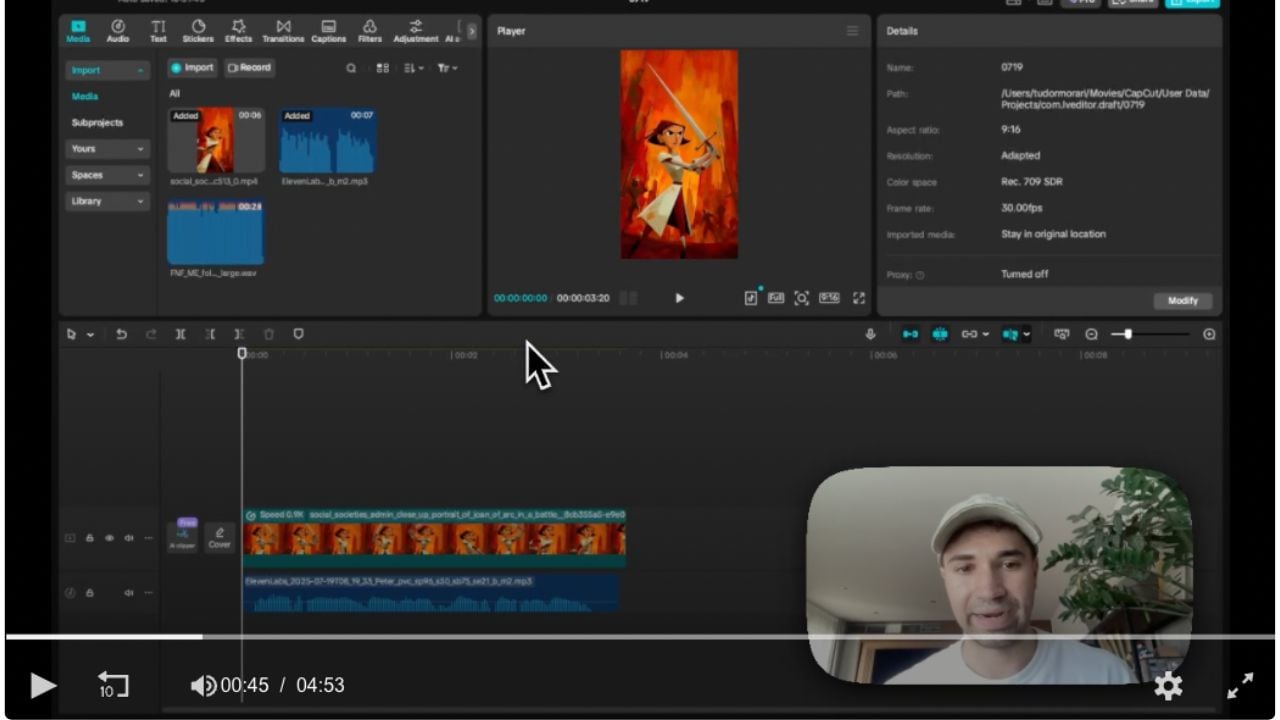Click the Import button
The image size is (1280, 720).
point(192,68)
